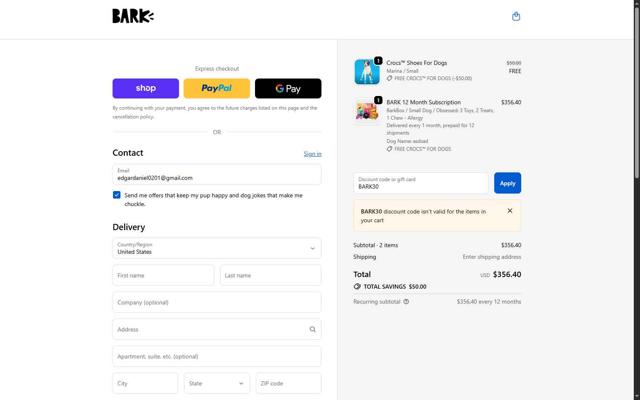640x400 pixels.
Task: Click the BARK 12 Month Subscription thumbnail
Action: coord(366,109)
